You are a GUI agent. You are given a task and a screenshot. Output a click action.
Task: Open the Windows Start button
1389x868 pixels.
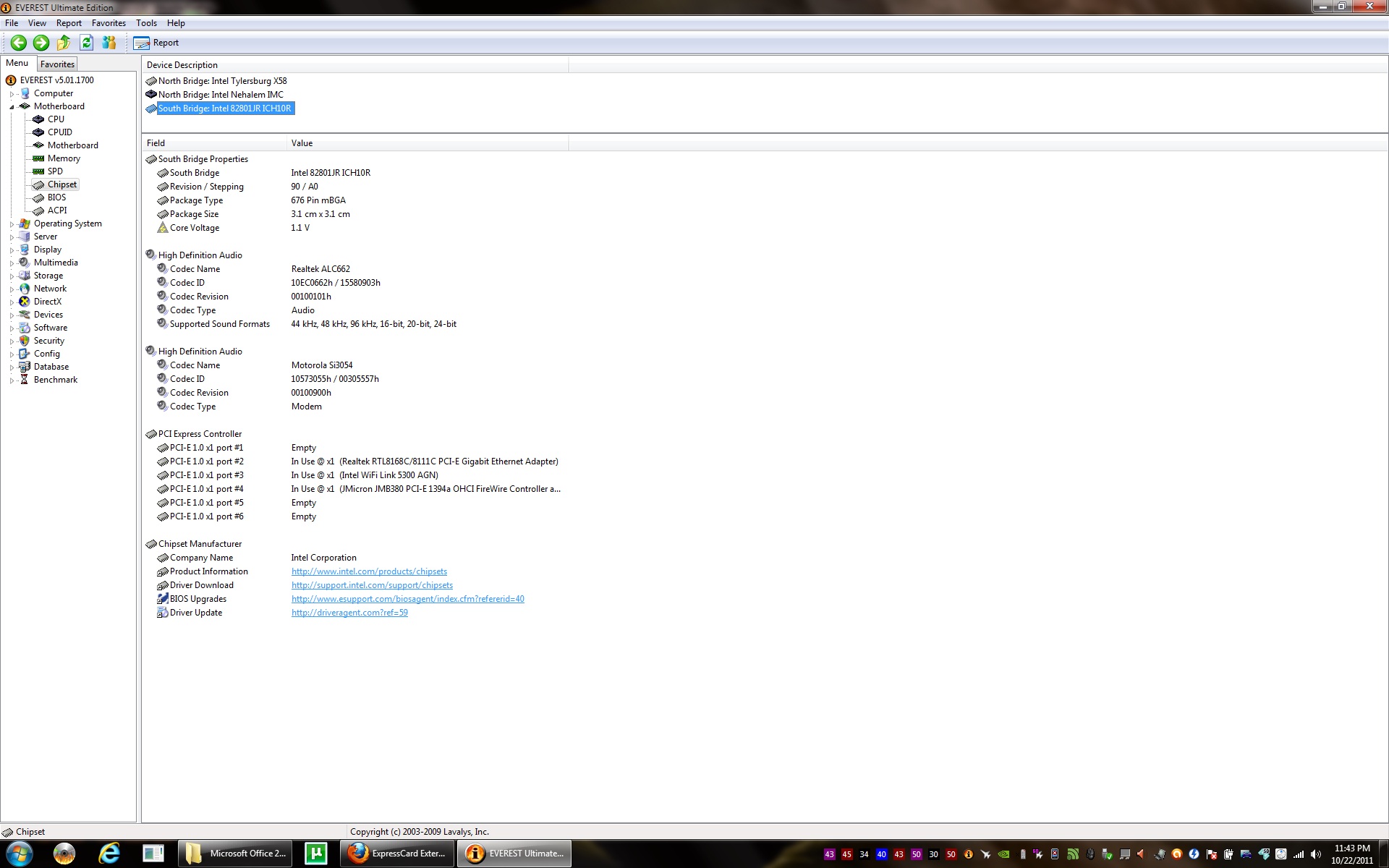[19, 854]
